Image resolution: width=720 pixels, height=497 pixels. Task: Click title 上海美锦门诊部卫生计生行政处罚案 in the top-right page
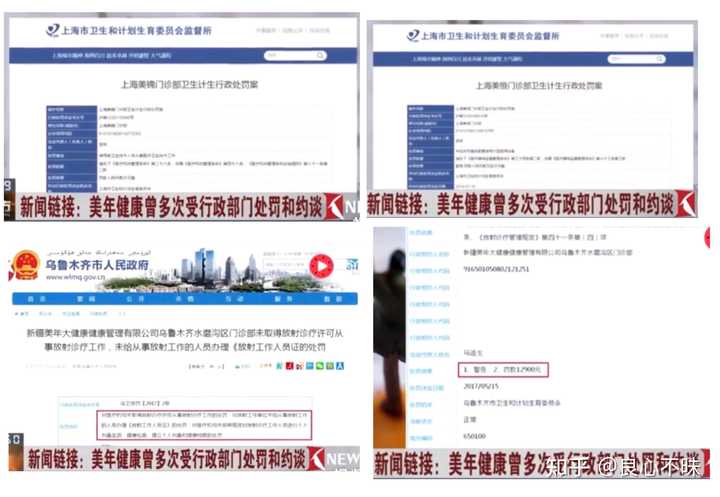point(539,86)
